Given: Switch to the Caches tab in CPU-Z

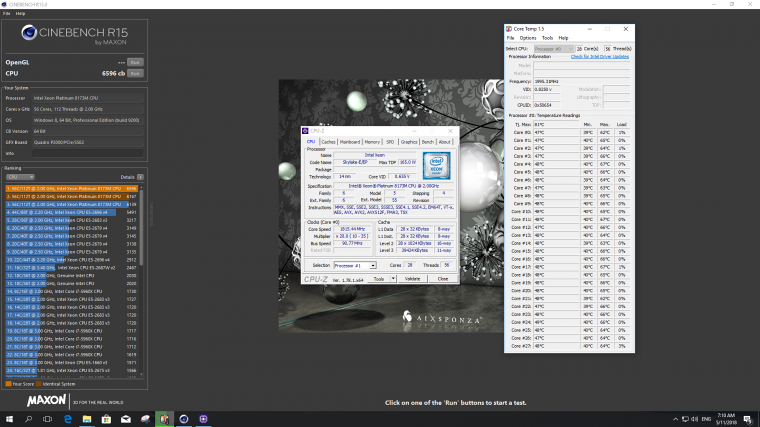Looking at the screenshot, I should pos(328,142).
